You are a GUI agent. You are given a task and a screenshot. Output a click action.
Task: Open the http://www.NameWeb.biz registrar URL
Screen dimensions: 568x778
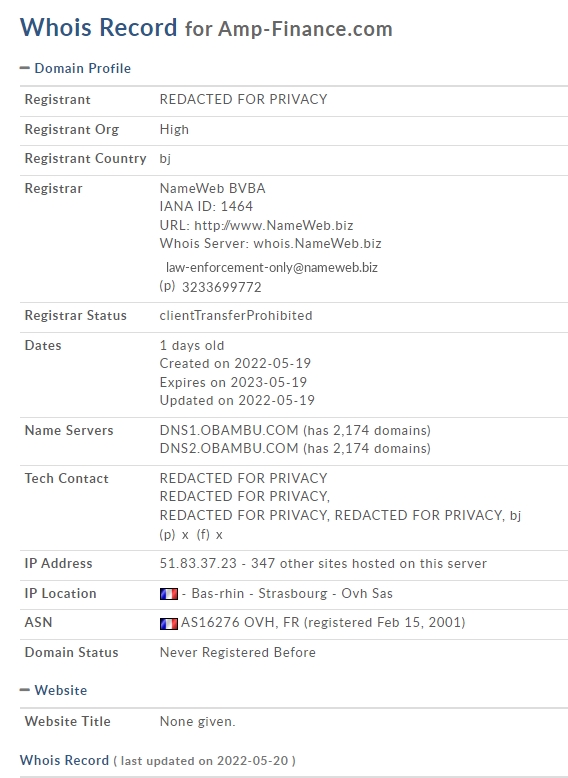274,225
